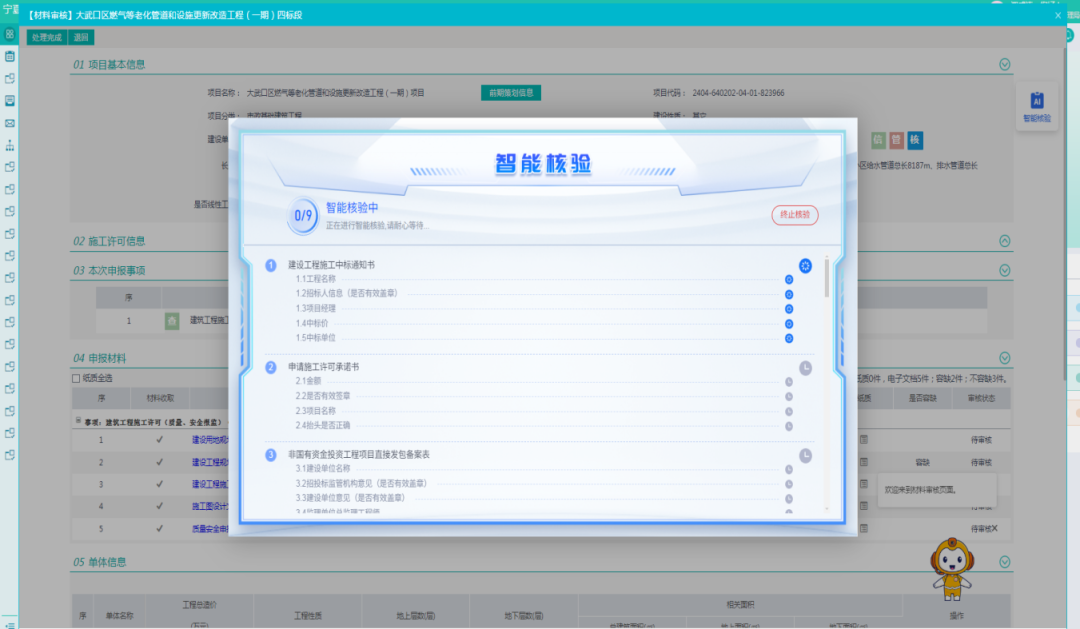Click the orange 管 badge icon
The width and height of the screenshot is (1080, 629).
click(x=896, y=140)
